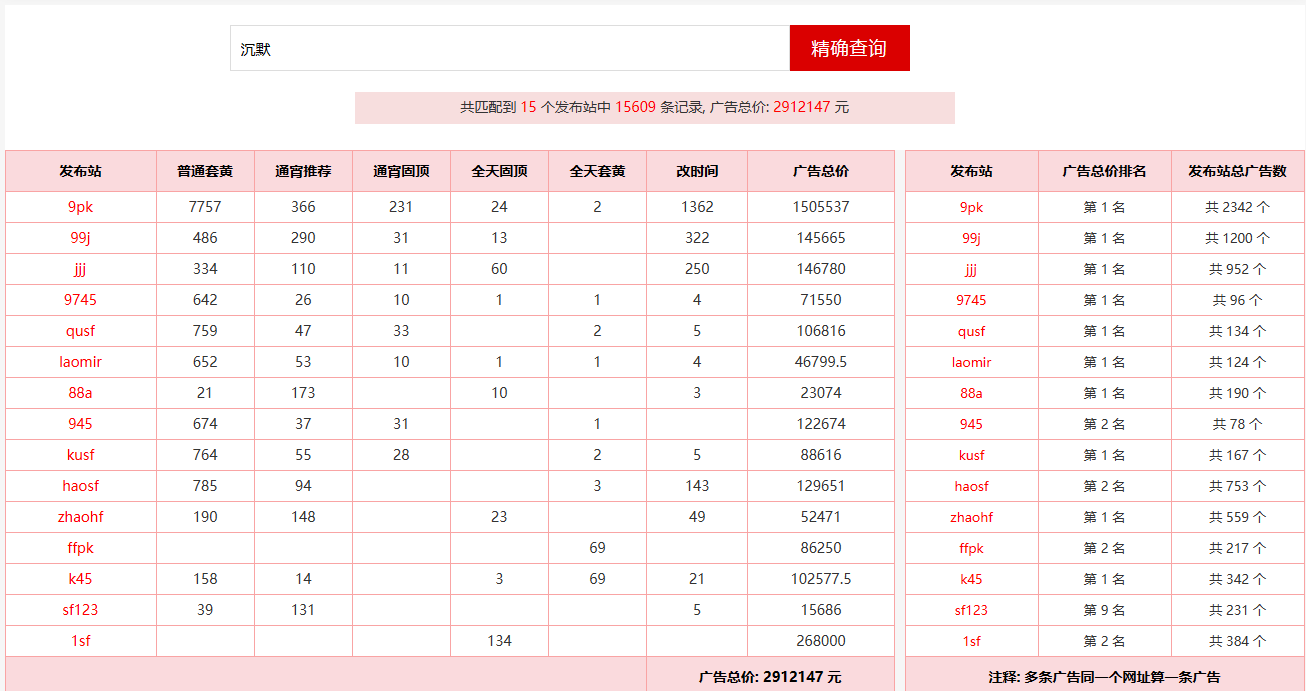
Task: Open the laomir link in the right ranking table
Action: (x=971, y=362)
